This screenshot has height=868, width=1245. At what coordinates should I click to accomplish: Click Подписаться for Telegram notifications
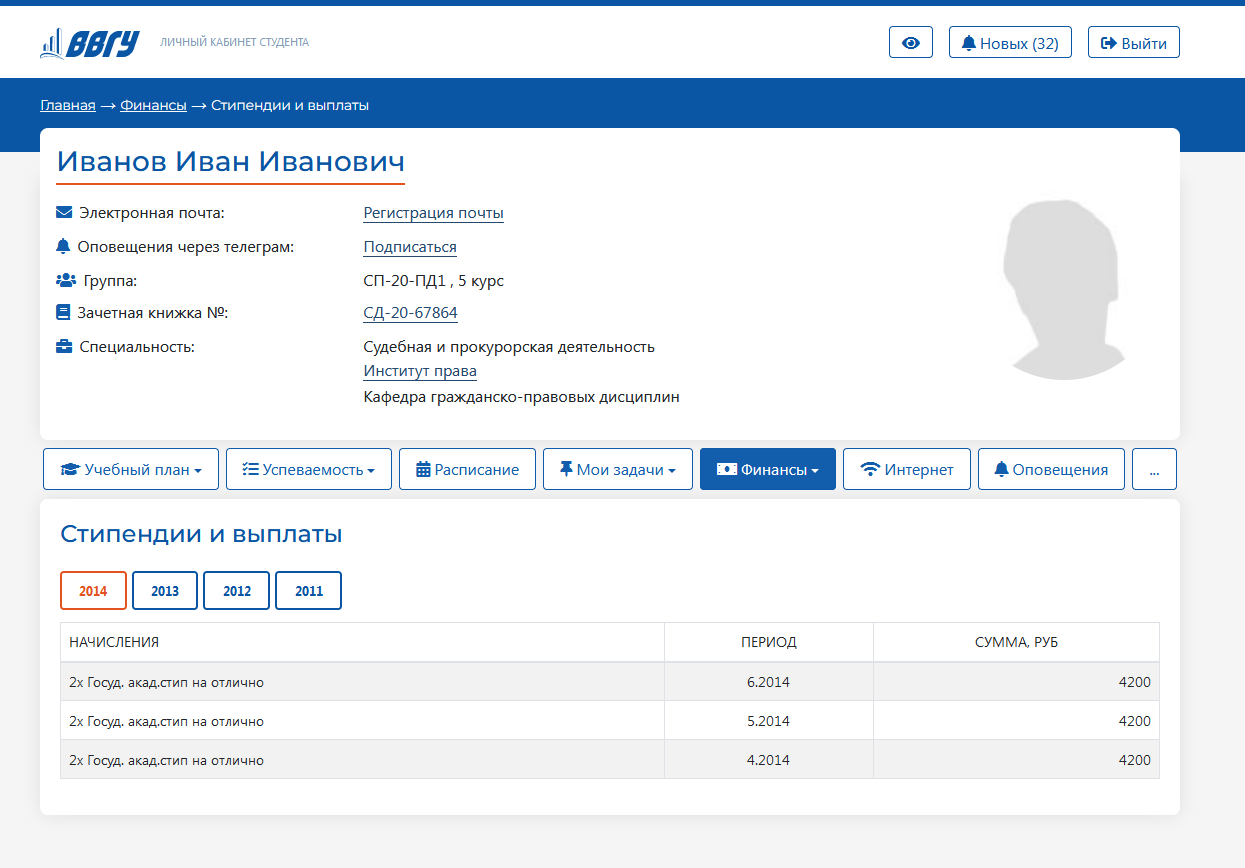(x=409, y=247)
